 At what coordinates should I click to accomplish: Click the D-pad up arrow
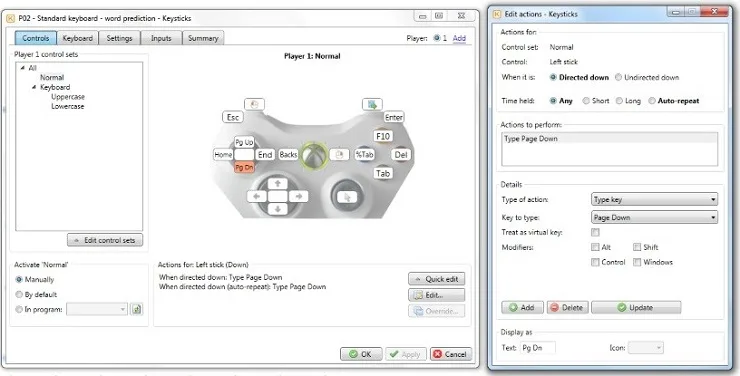pos(278,184)
